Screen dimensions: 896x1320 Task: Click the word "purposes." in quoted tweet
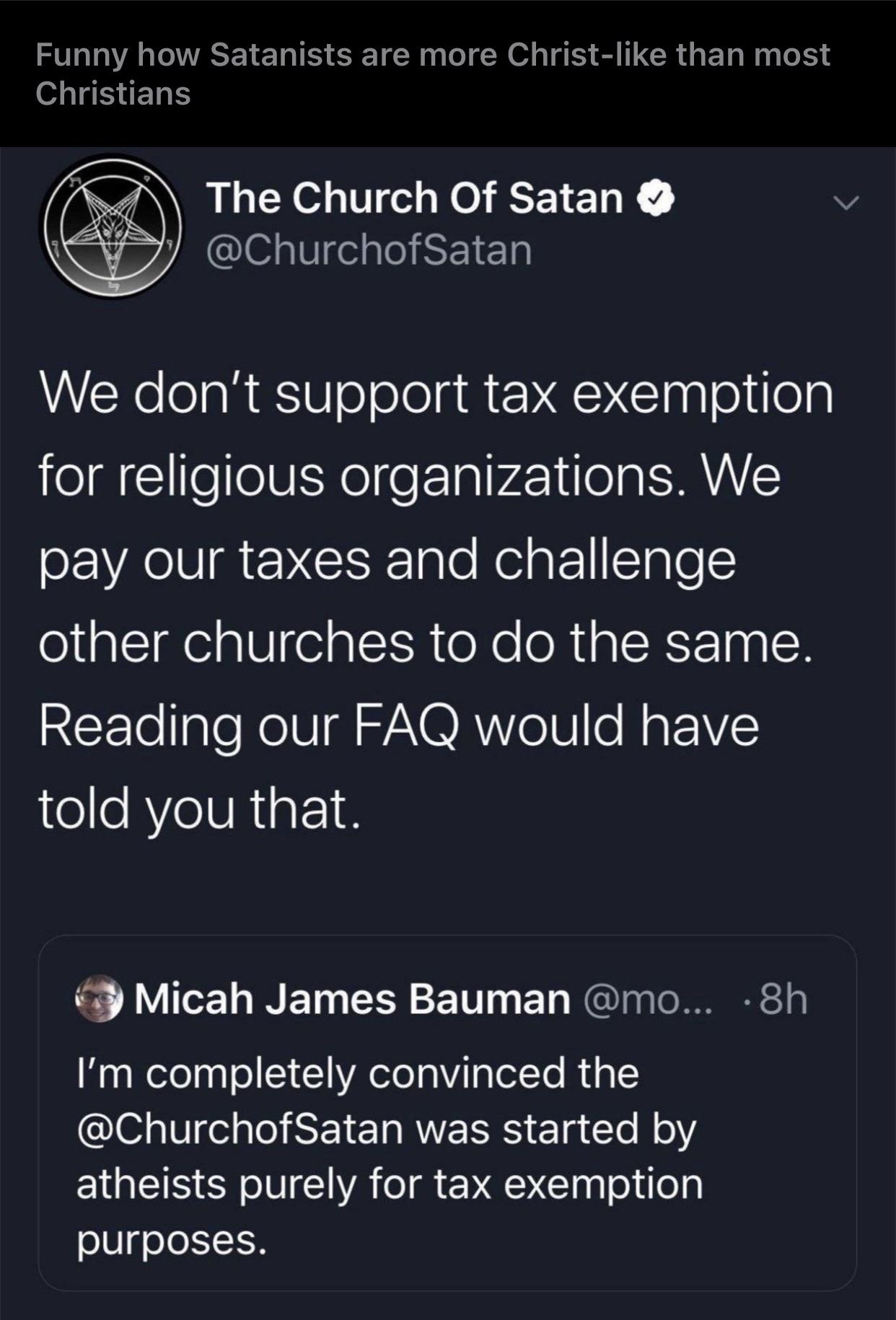172,1240
